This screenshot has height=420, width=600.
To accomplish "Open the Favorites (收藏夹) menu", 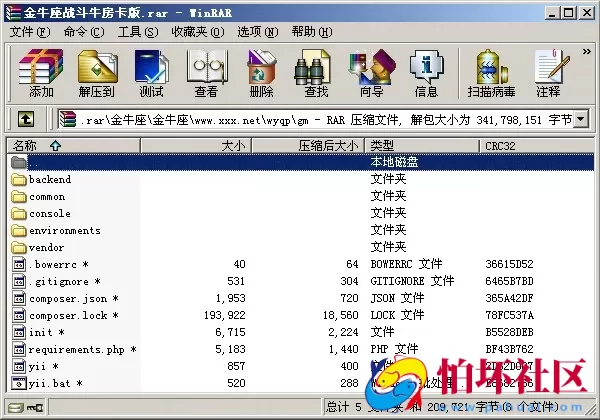I will [198, 32].
